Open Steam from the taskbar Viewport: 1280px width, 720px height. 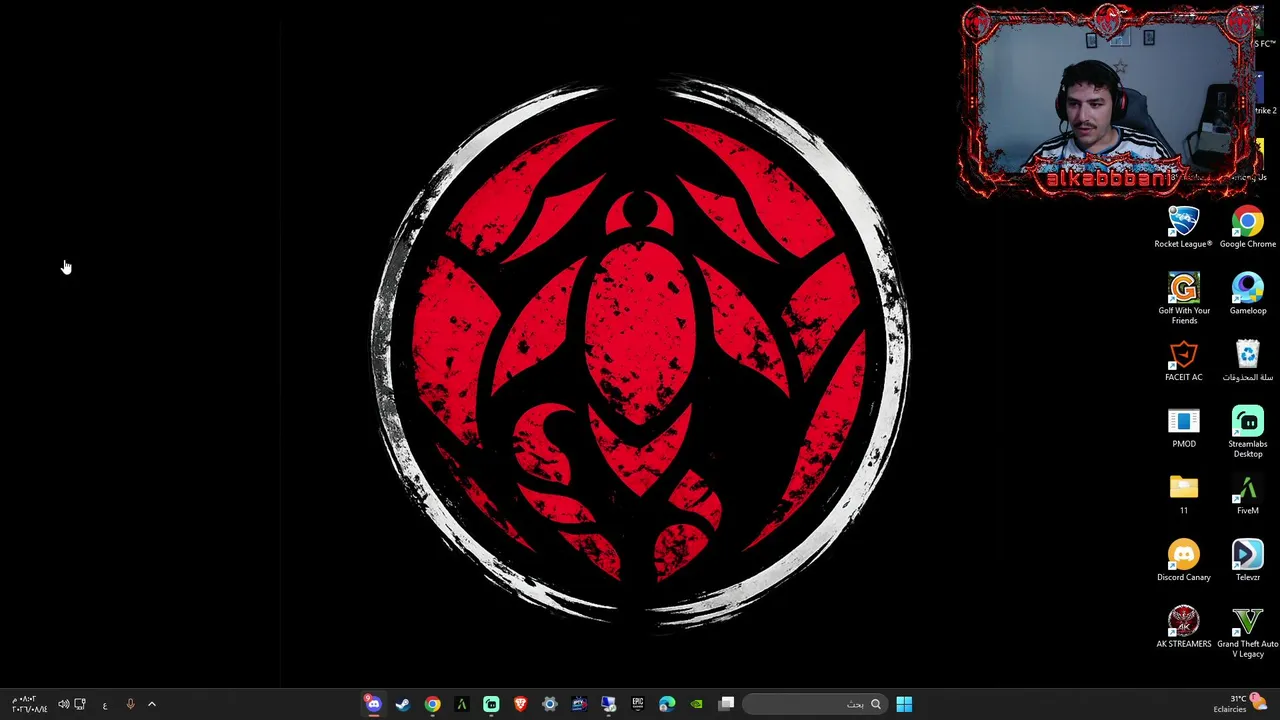[402, 704]
